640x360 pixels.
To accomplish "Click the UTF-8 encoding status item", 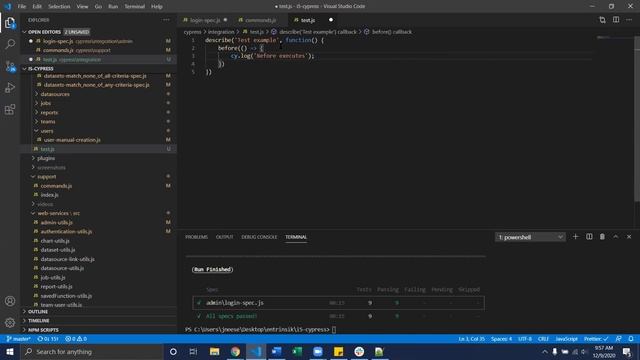I will pos(525,339).
